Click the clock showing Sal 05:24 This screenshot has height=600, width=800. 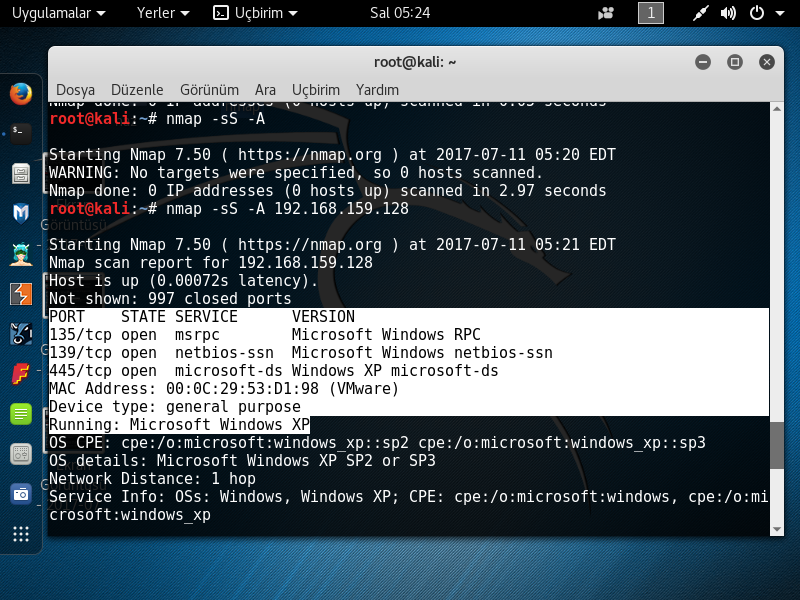click(400, 14)
